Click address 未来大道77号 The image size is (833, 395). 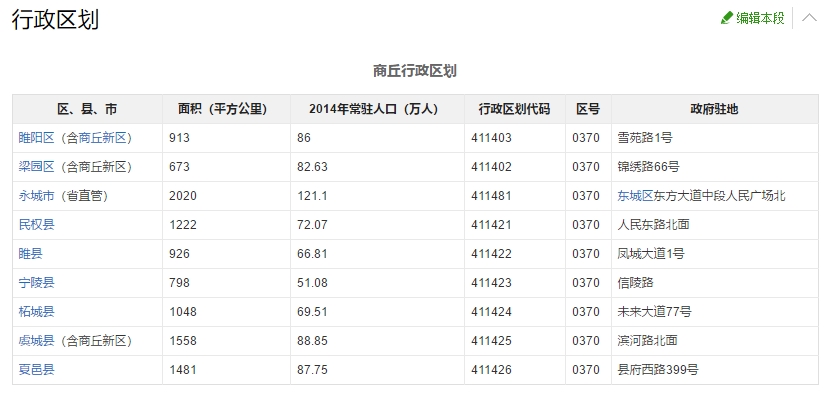(654, 312)
